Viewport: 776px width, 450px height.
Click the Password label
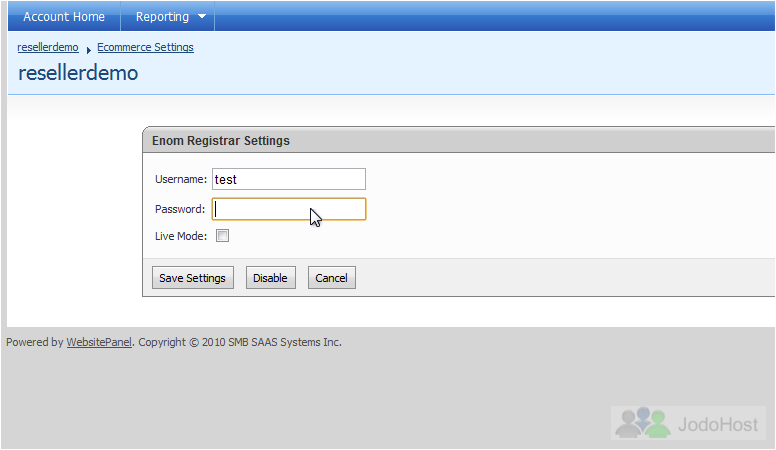[180, 209]
